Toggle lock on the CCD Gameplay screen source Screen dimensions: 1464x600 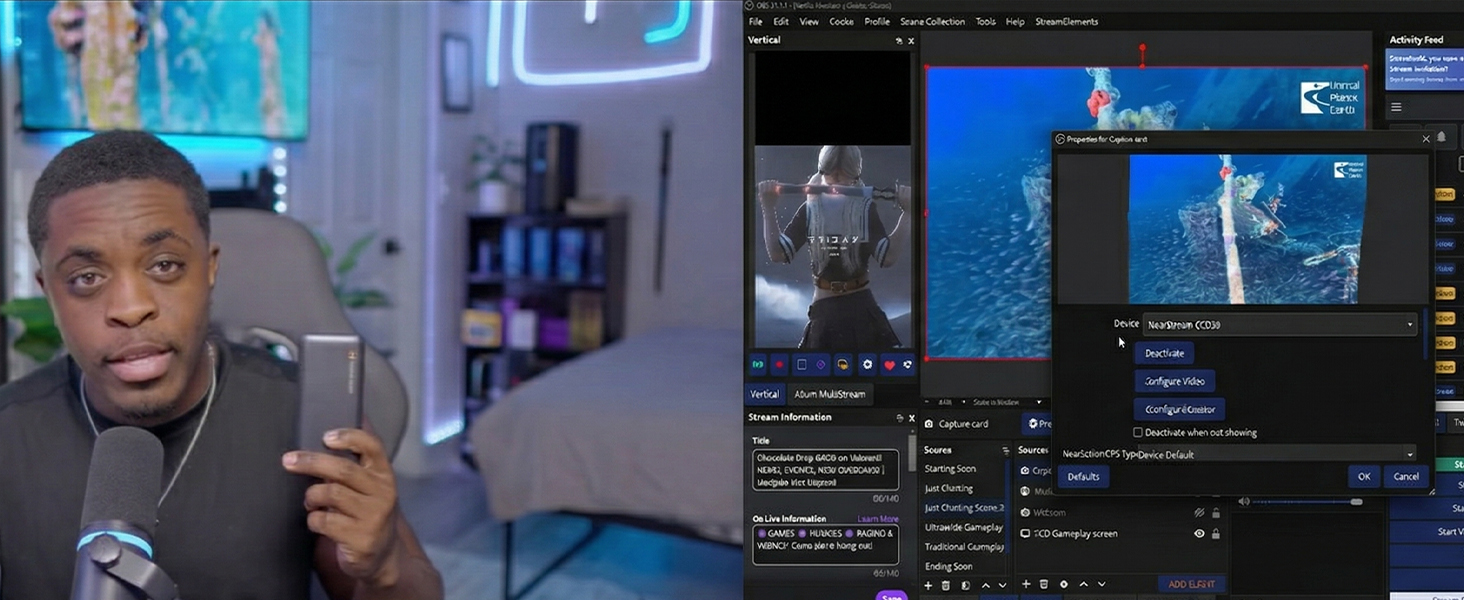[x=1216, y=534]
